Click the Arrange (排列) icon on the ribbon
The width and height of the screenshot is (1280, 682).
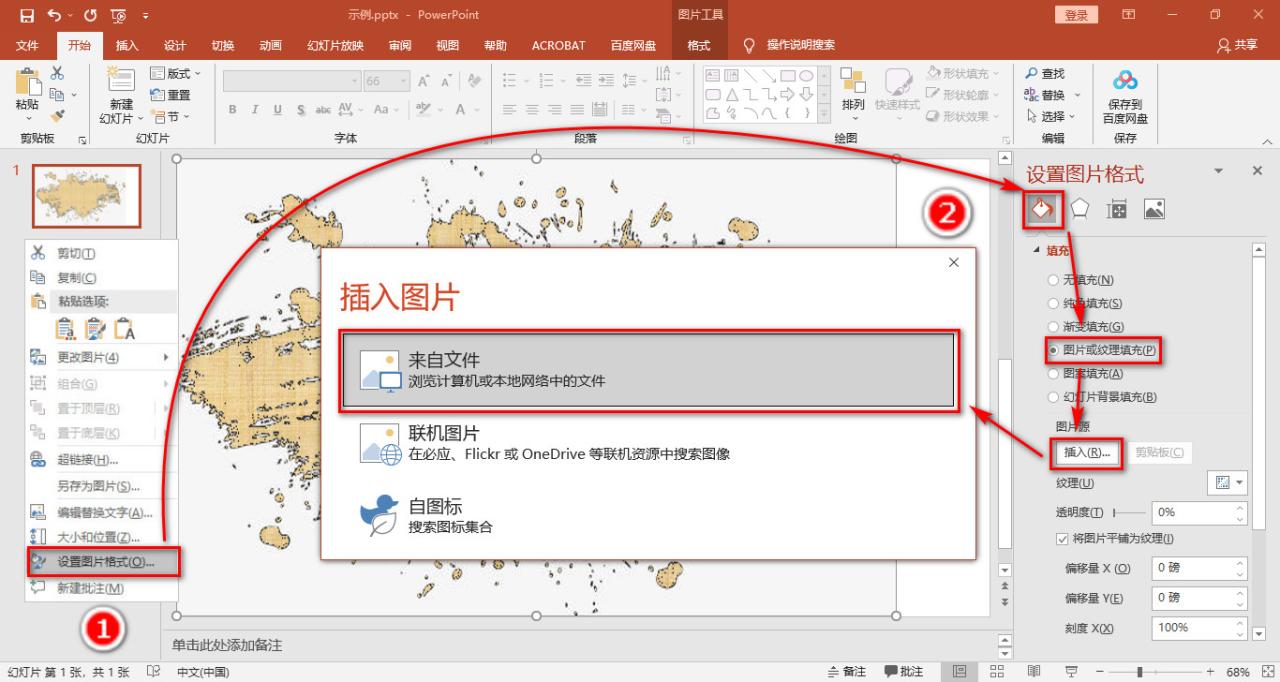(852, 88)
